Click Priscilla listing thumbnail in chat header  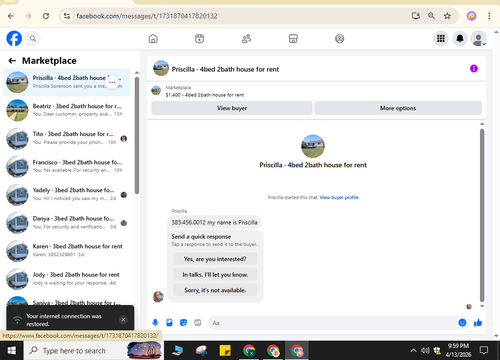161,68
